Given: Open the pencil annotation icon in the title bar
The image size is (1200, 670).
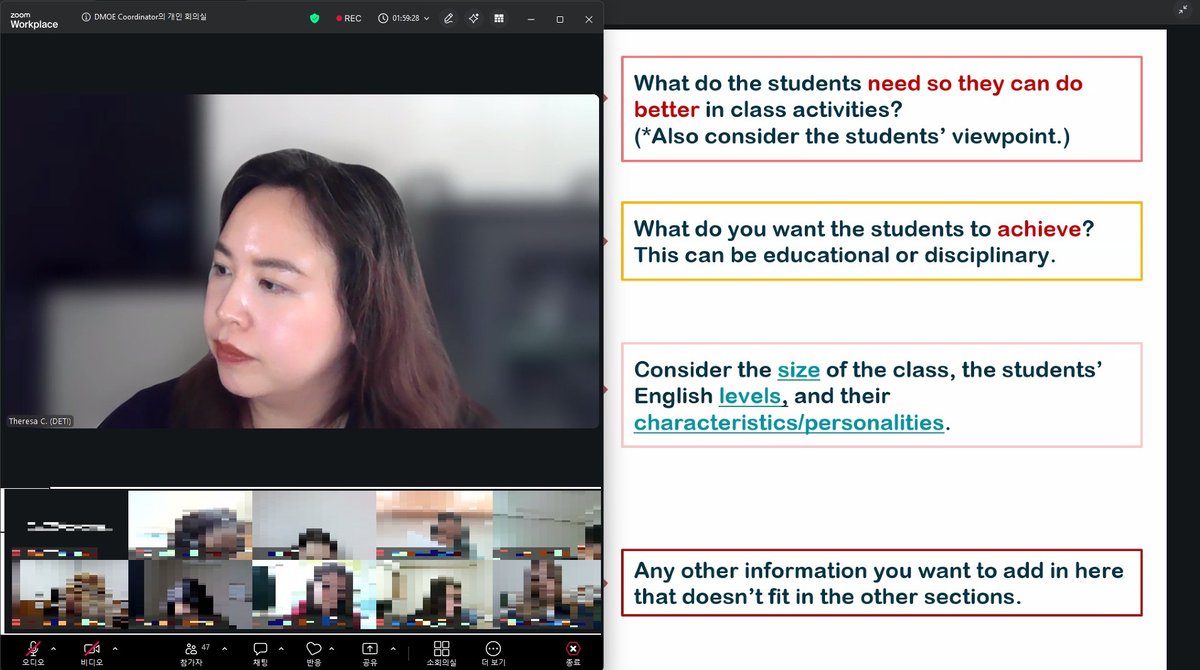Looking at the screenshot, I should point(449,19).
